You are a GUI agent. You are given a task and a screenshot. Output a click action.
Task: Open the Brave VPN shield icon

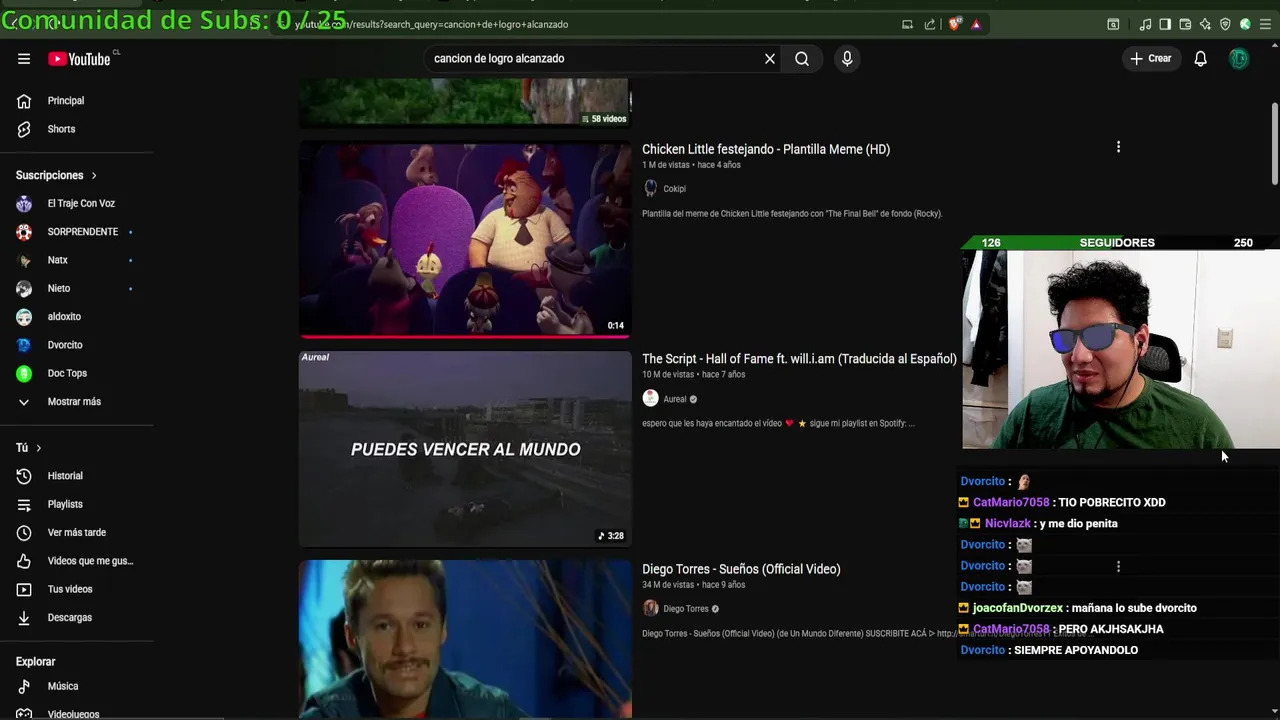pos(1225,24)
